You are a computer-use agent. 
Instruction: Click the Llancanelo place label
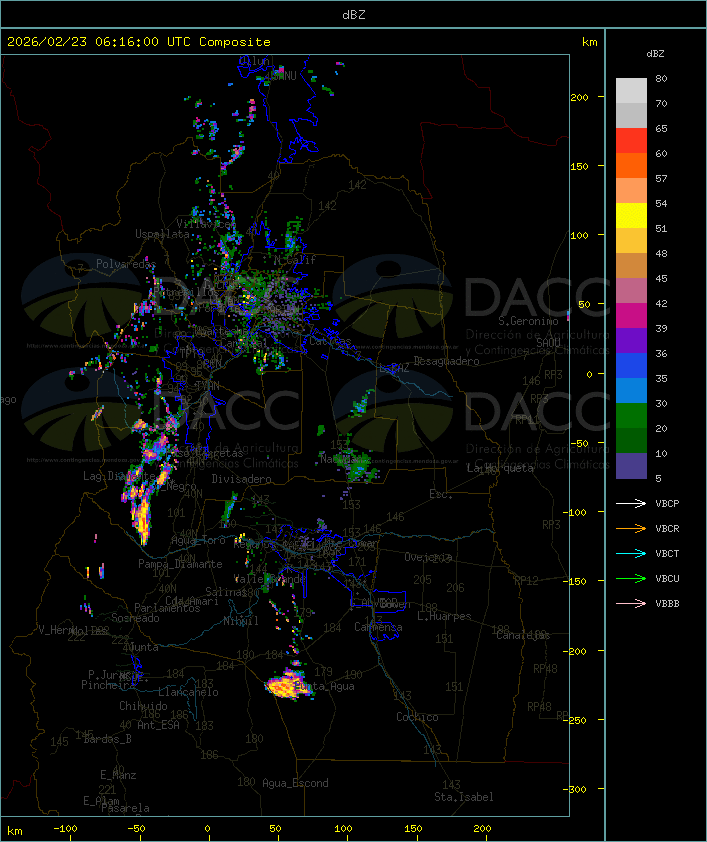[188, 692]
